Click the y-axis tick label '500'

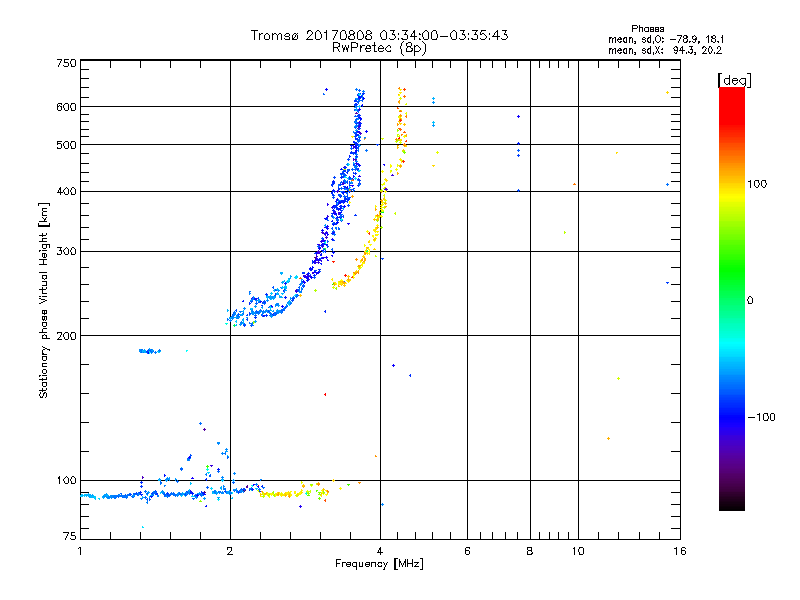tap(66, 145)
